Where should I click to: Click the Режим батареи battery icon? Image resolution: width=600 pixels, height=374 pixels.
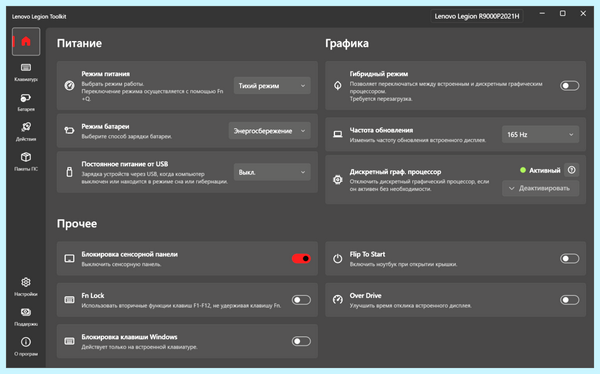(69, 131)
